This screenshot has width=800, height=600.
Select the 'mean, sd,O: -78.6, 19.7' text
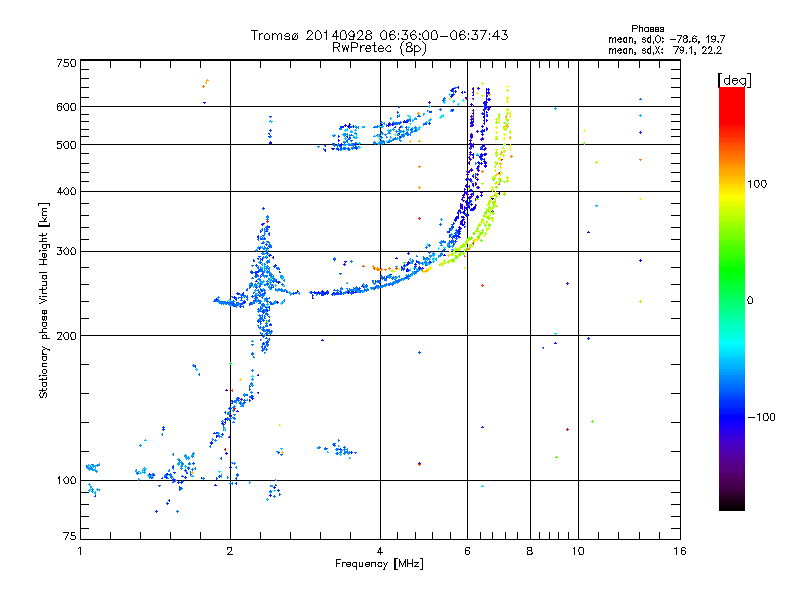[x=666, y=39]
